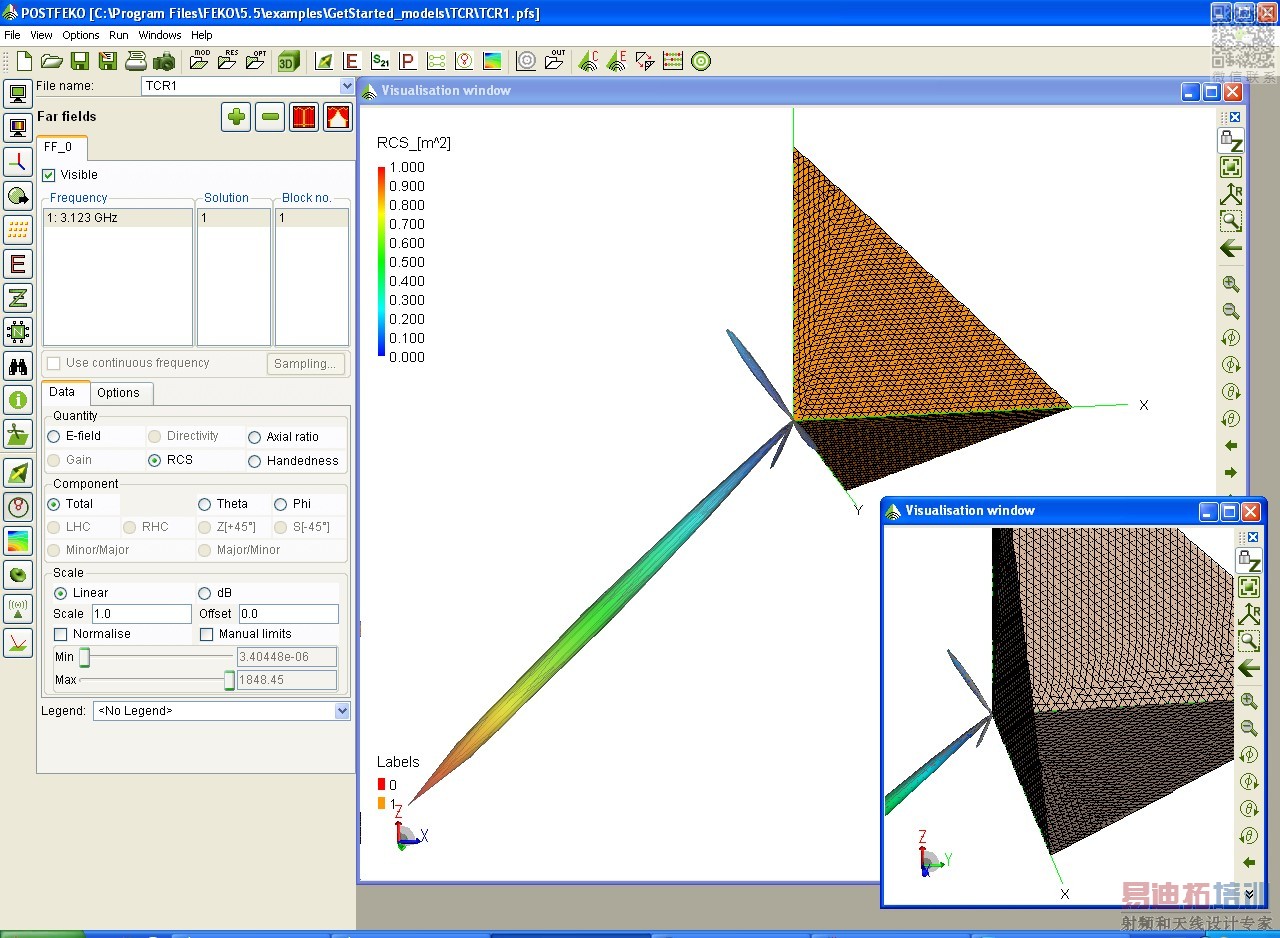The image size is (1280, 938).
Task: Open the Windows menu
Action: point(160,35)
